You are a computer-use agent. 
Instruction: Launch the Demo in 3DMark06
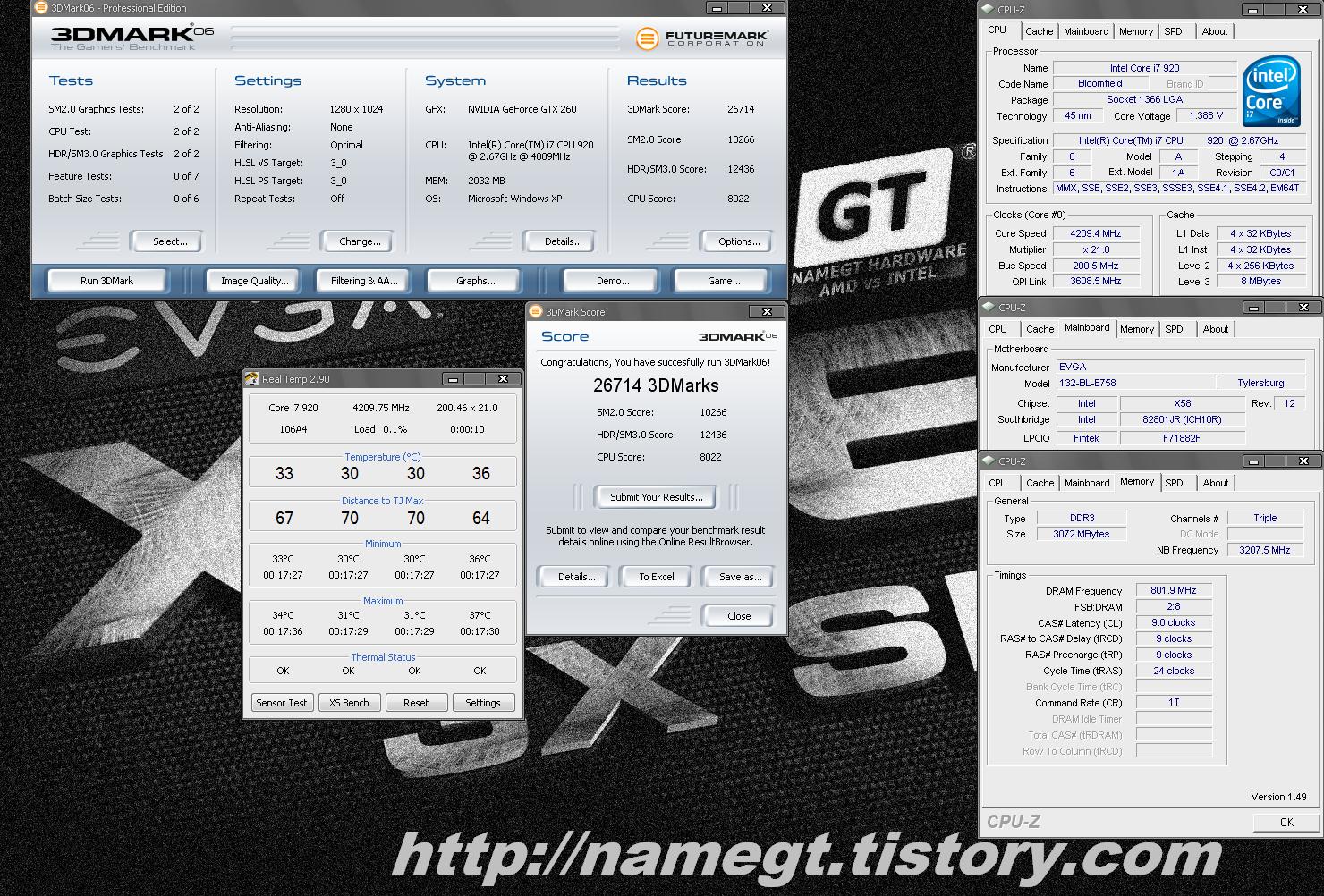coord(613,281)
